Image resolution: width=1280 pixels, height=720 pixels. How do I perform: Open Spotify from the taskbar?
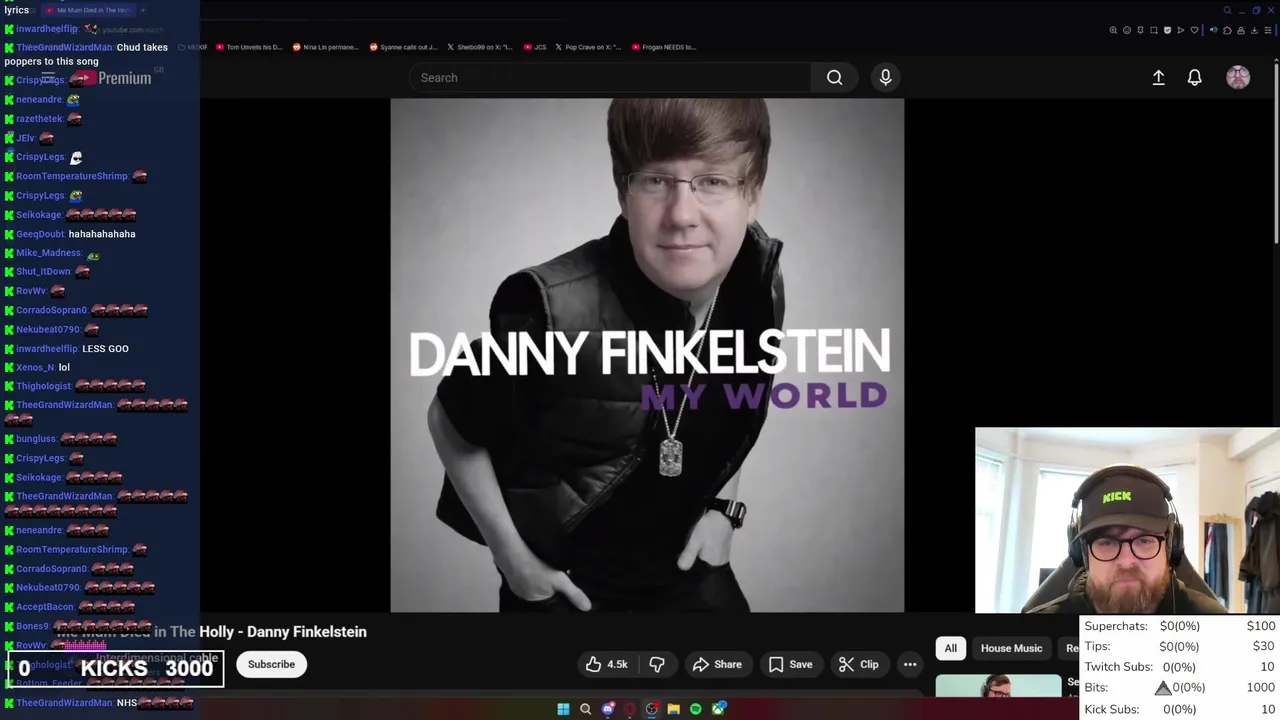[x=696, y=709]
